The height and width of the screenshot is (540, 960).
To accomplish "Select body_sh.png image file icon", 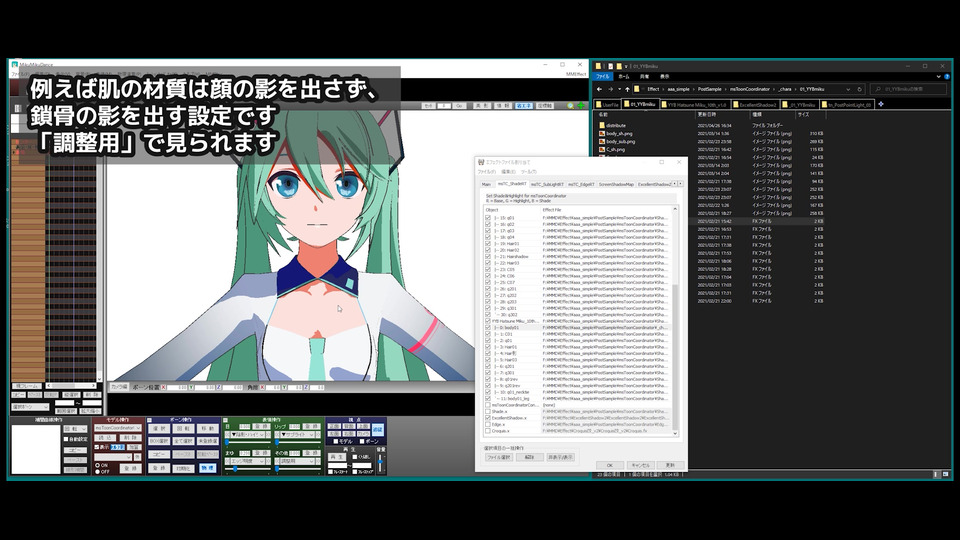I will (x=602, y=133).
